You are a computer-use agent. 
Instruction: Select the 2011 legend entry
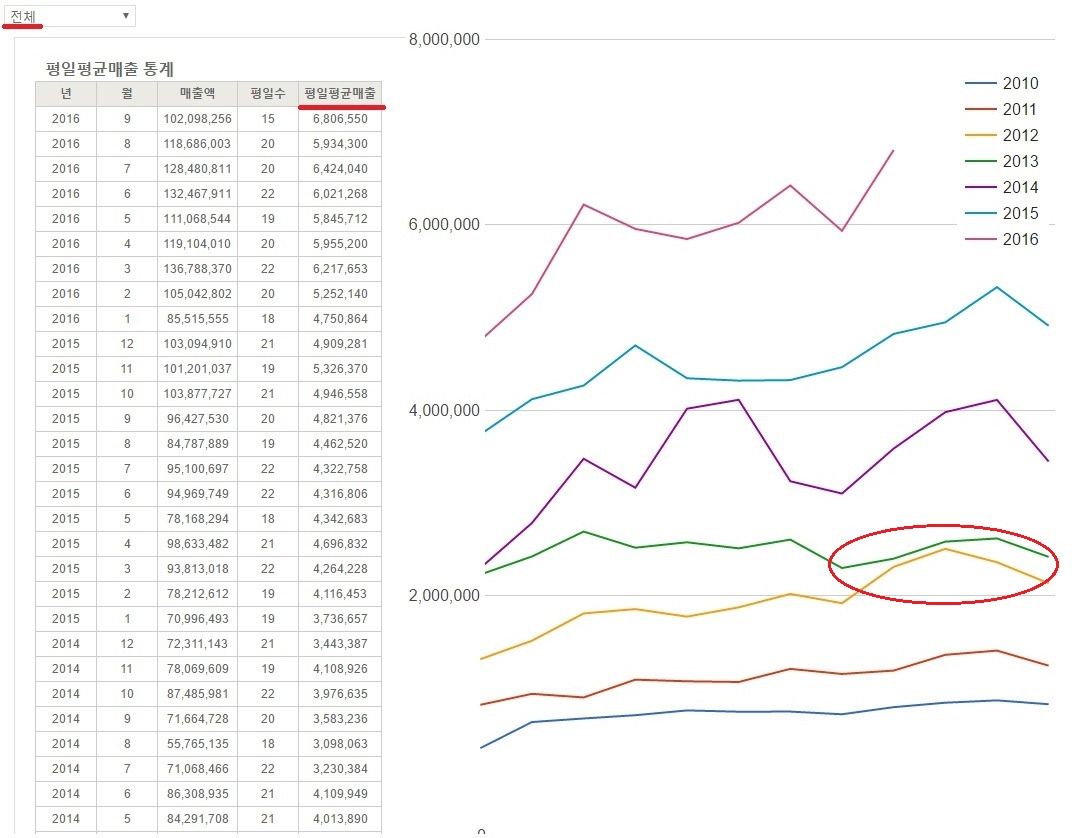(x=1001, y=109)
